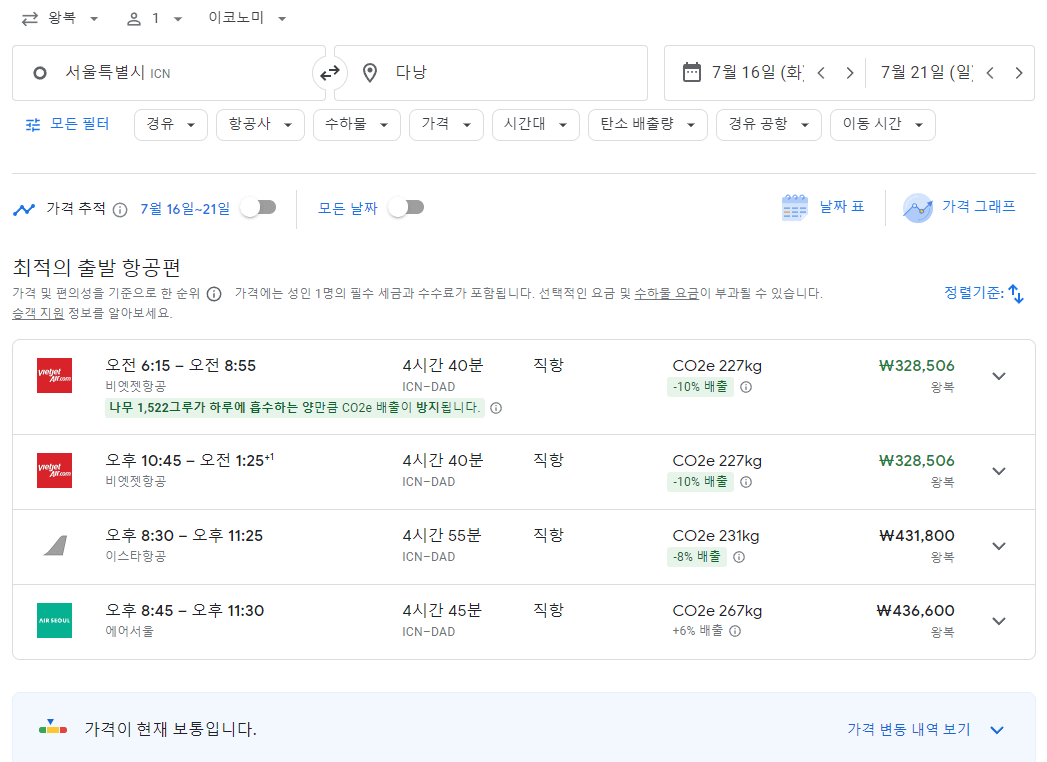
Task: Click the airport swap icon between fields
Action: coord(329,72)
